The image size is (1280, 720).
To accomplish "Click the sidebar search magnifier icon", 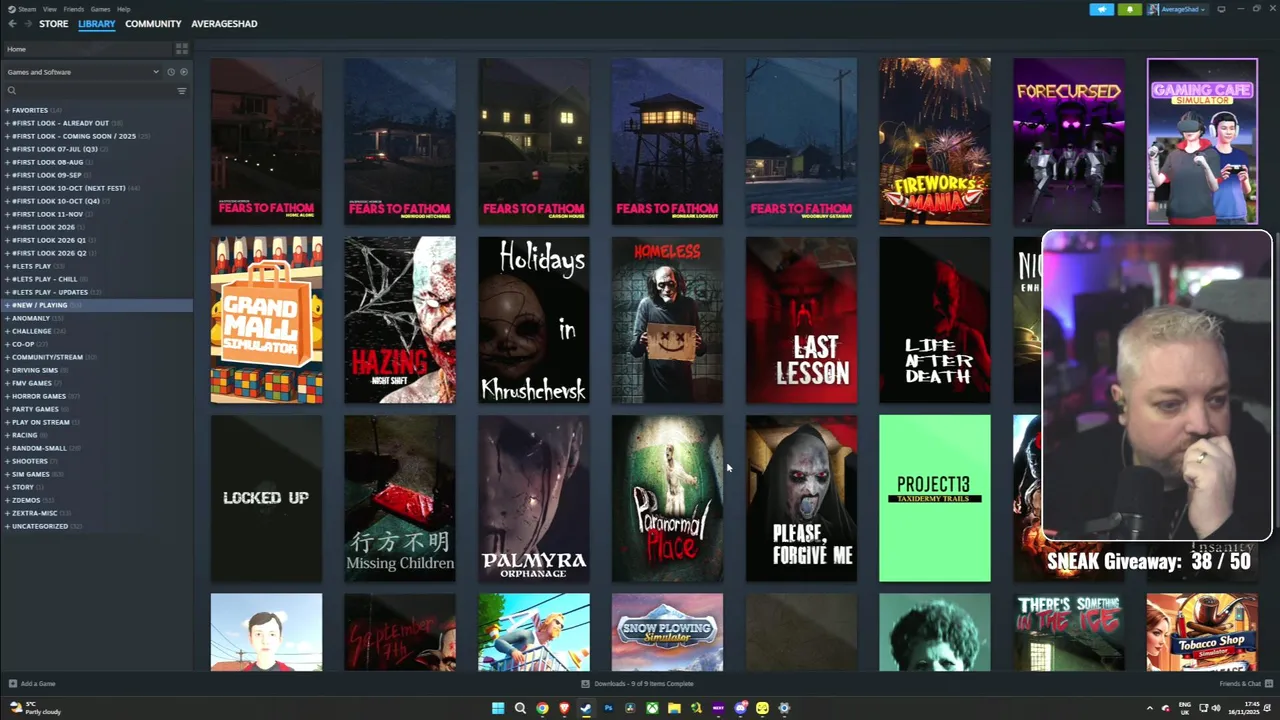I will 12,91.
